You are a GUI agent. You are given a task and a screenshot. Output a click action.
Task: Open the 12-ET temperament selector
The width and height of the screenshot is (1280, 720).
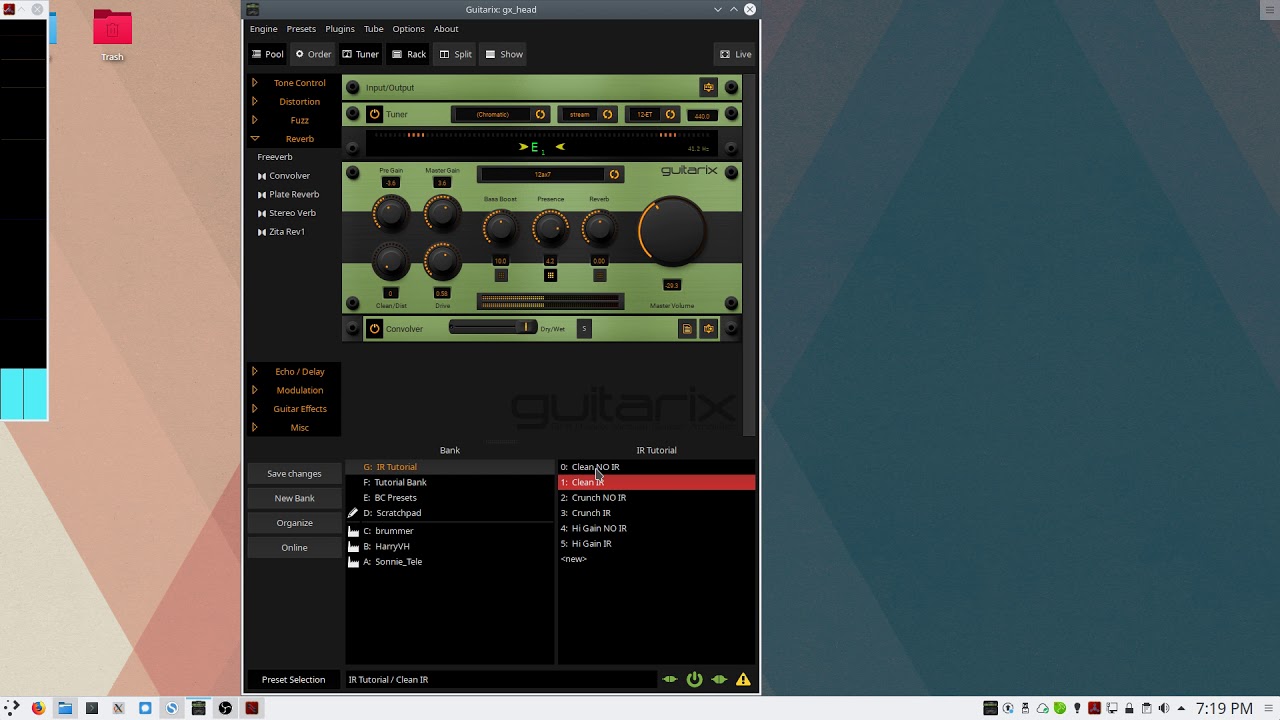point(653,114)
